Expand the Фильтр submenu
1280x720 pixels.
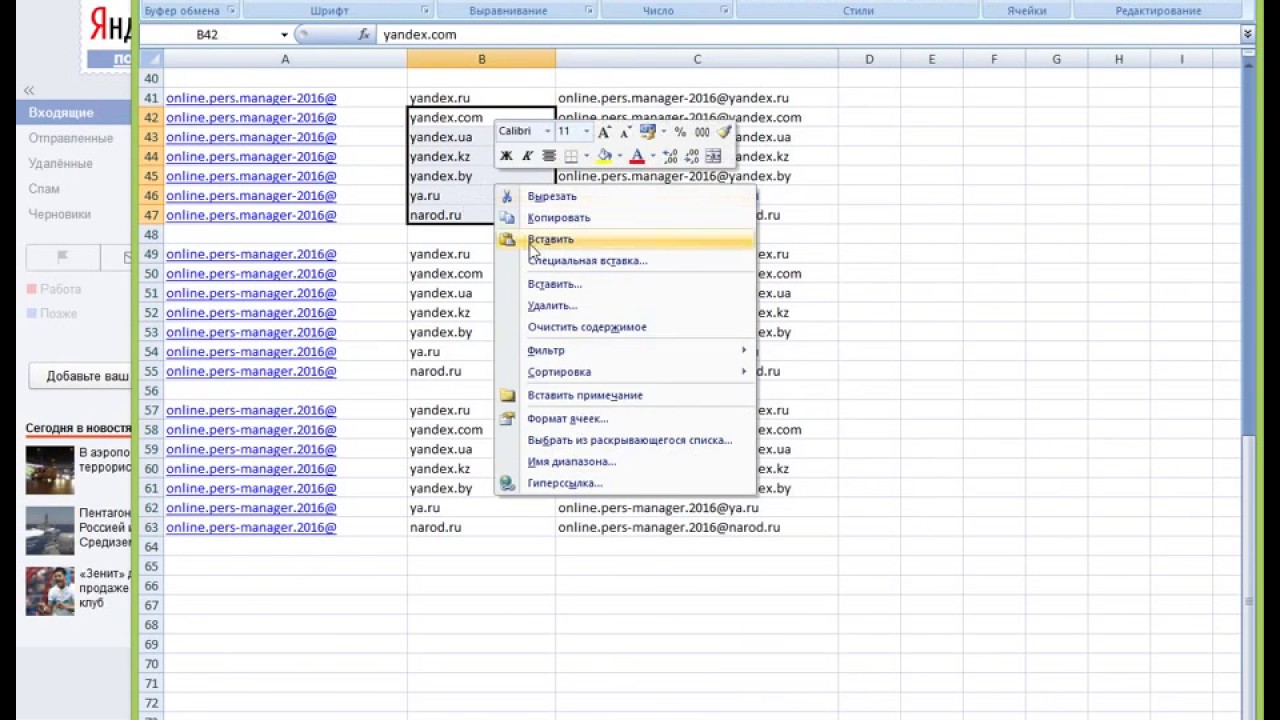point(625,350)
